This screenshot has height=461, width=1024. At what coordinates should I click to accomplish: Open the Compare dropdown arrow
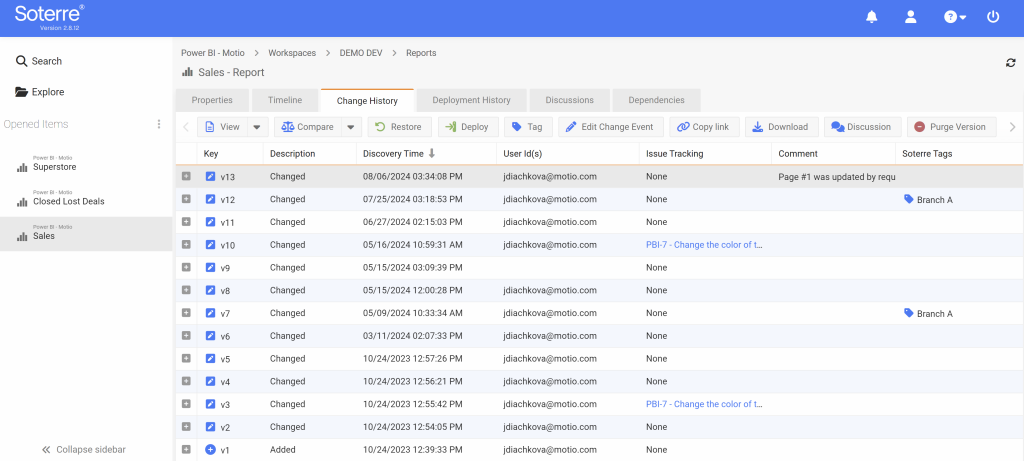pyautogui.click(x=350, y=127)
